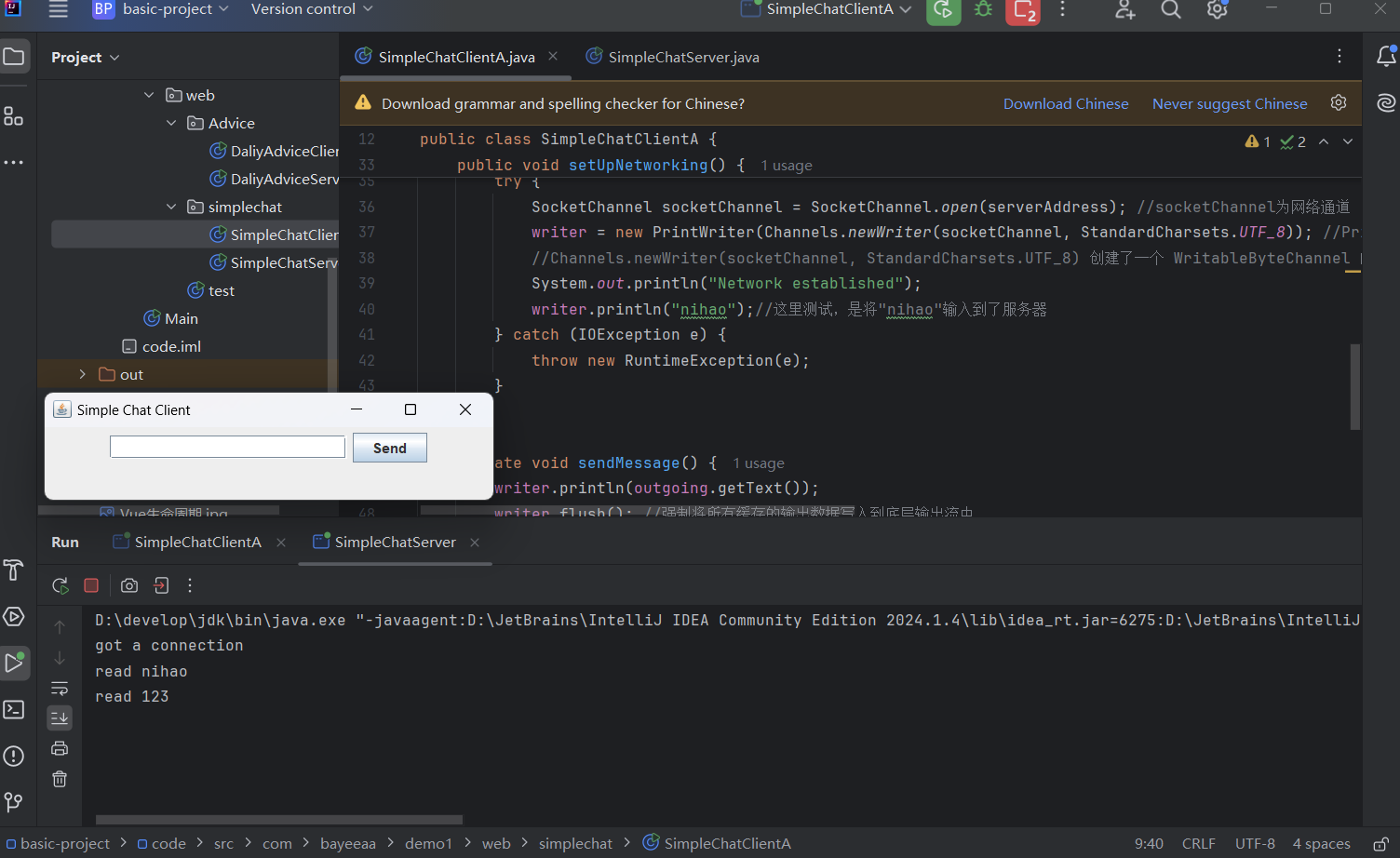
Task: Clear console output with the trash icon
Action: (x=60, y=779)
